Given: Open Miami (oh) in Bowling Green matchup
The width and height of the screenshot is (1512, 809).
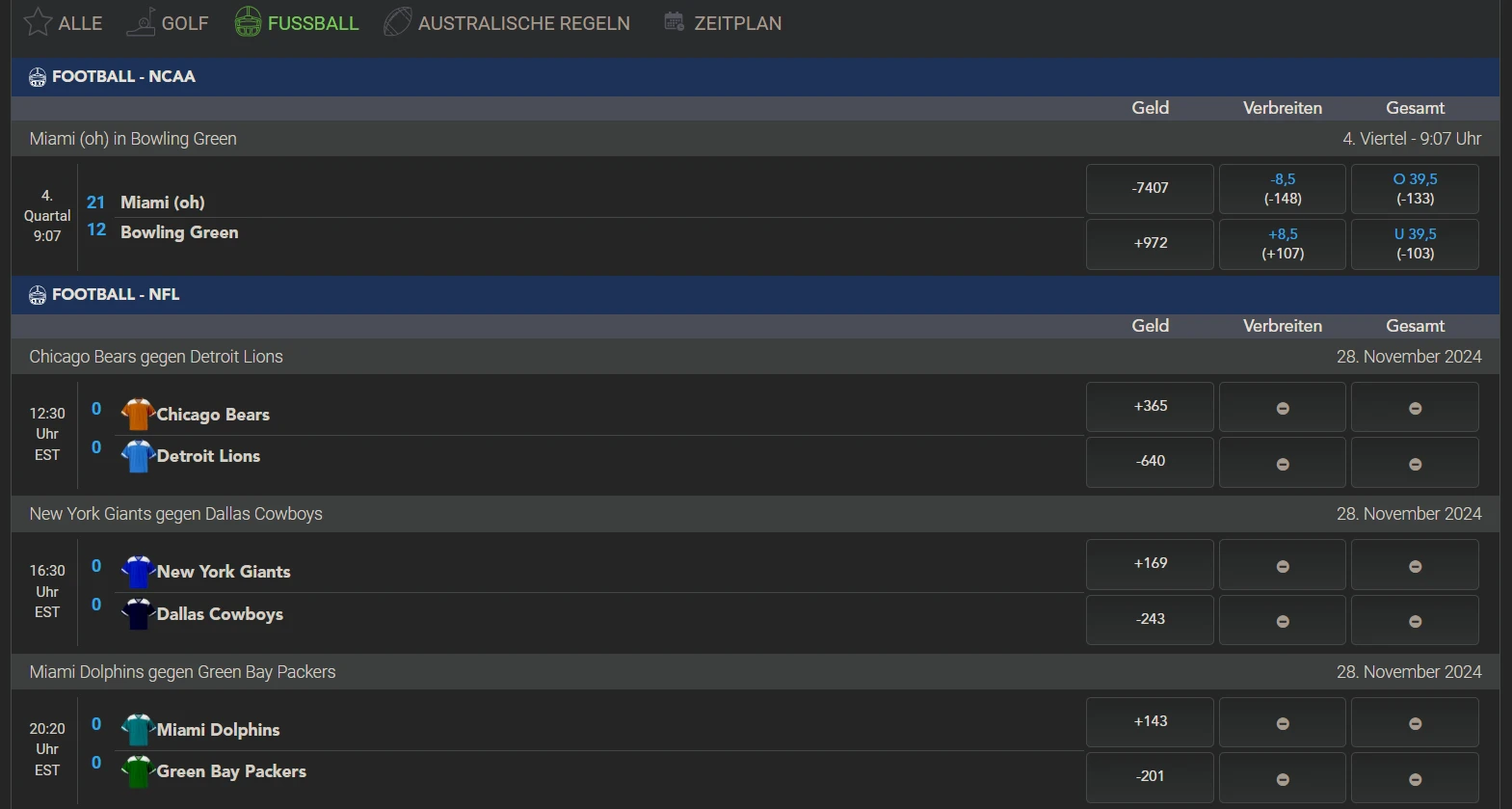Looking at the screenshot, I should pyautogui.click(x=133, y=139).
